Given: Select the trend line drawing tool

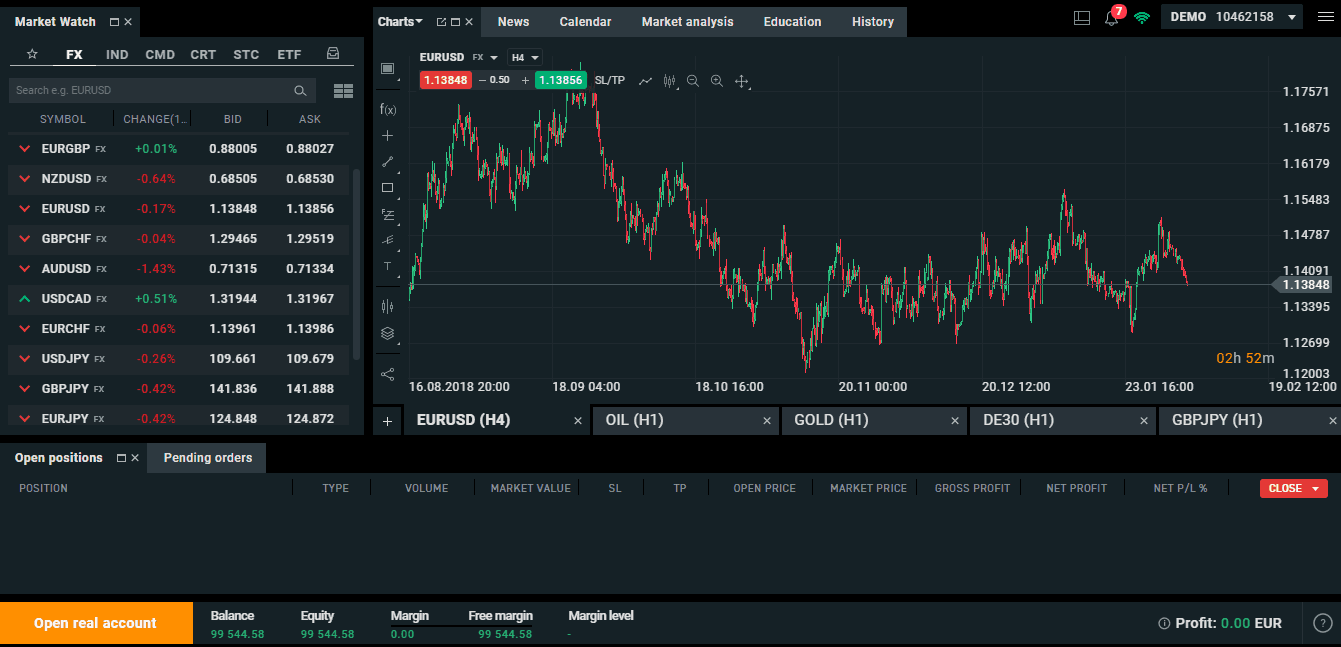Looking at the screenshot, I should [388, 161].
